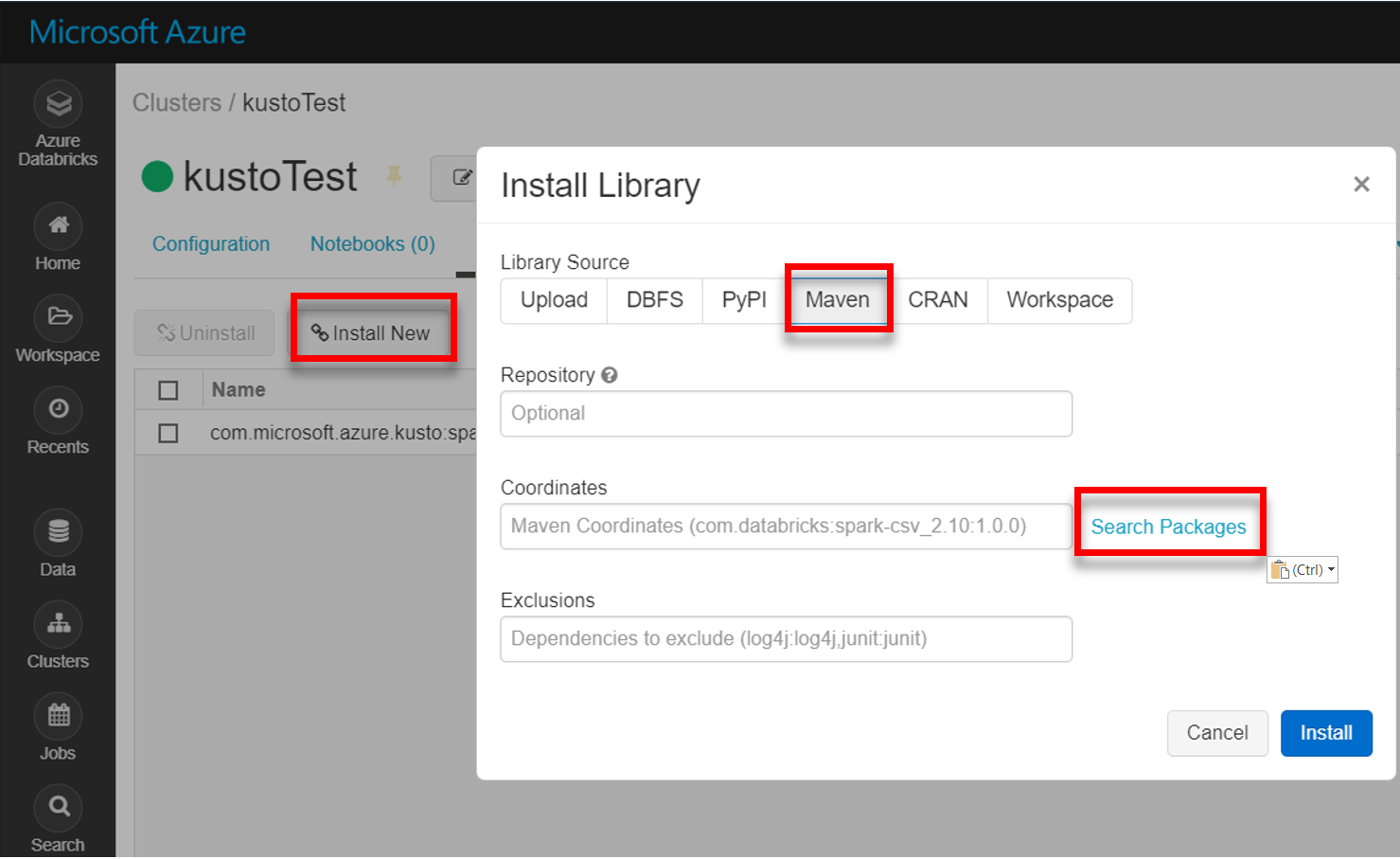Toggle the pin next to kustoTest
This screenshot has height=859, width=1400.
click(396, 177)
